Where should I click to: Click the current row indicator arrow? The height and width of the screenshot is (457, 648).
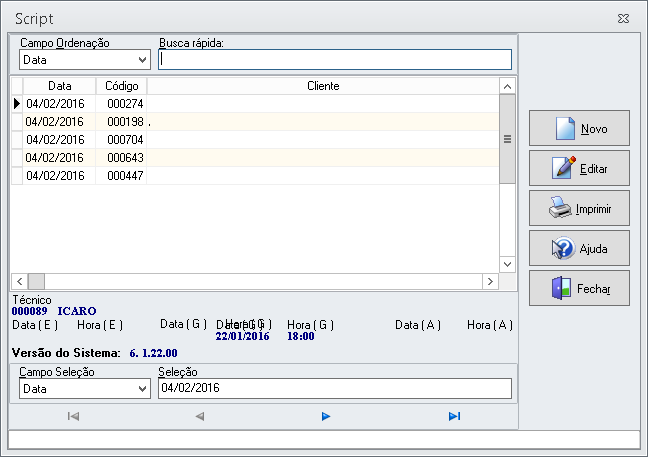pos(17,104)
